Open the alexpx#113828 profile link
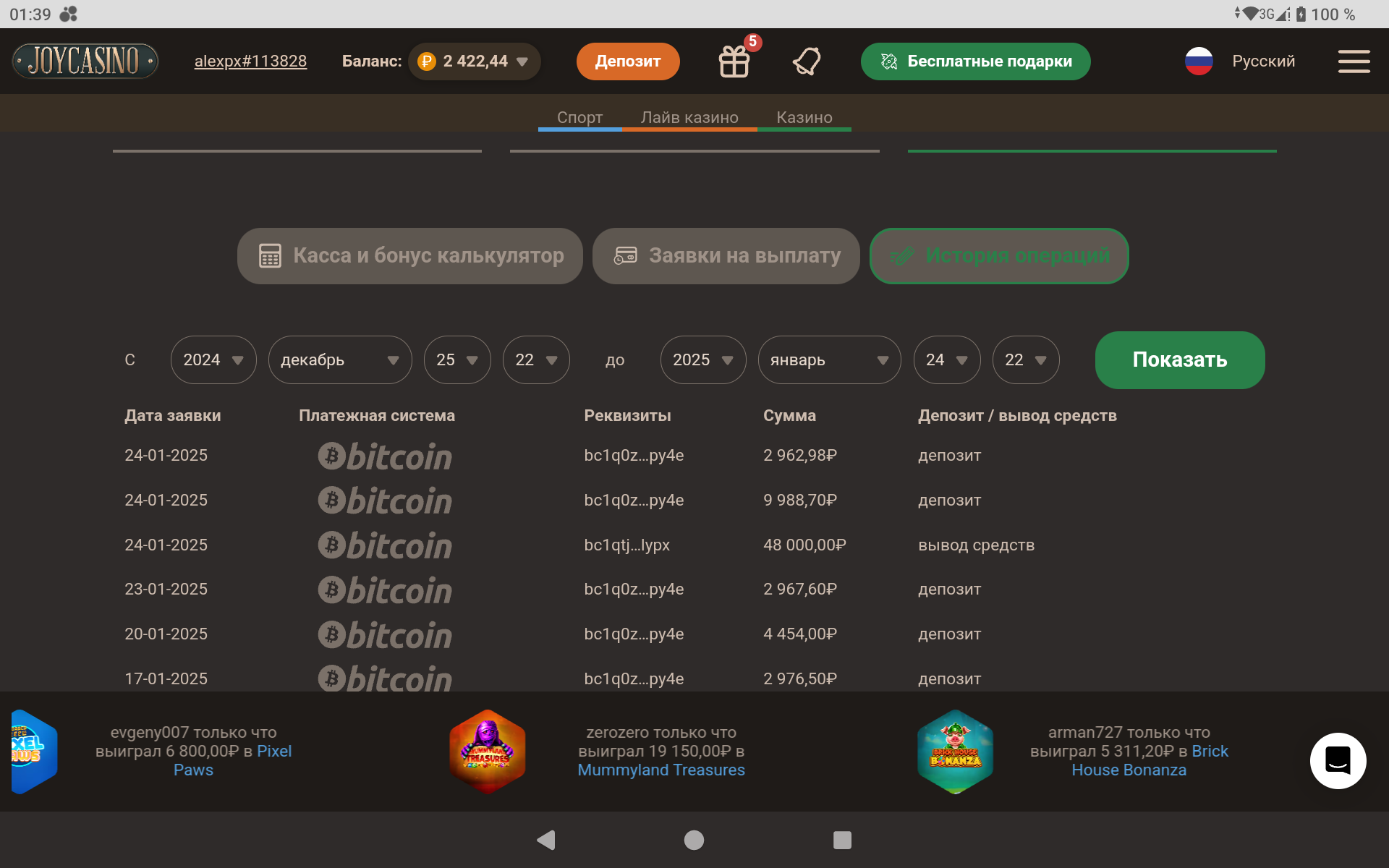 click(x=250, y=61)
